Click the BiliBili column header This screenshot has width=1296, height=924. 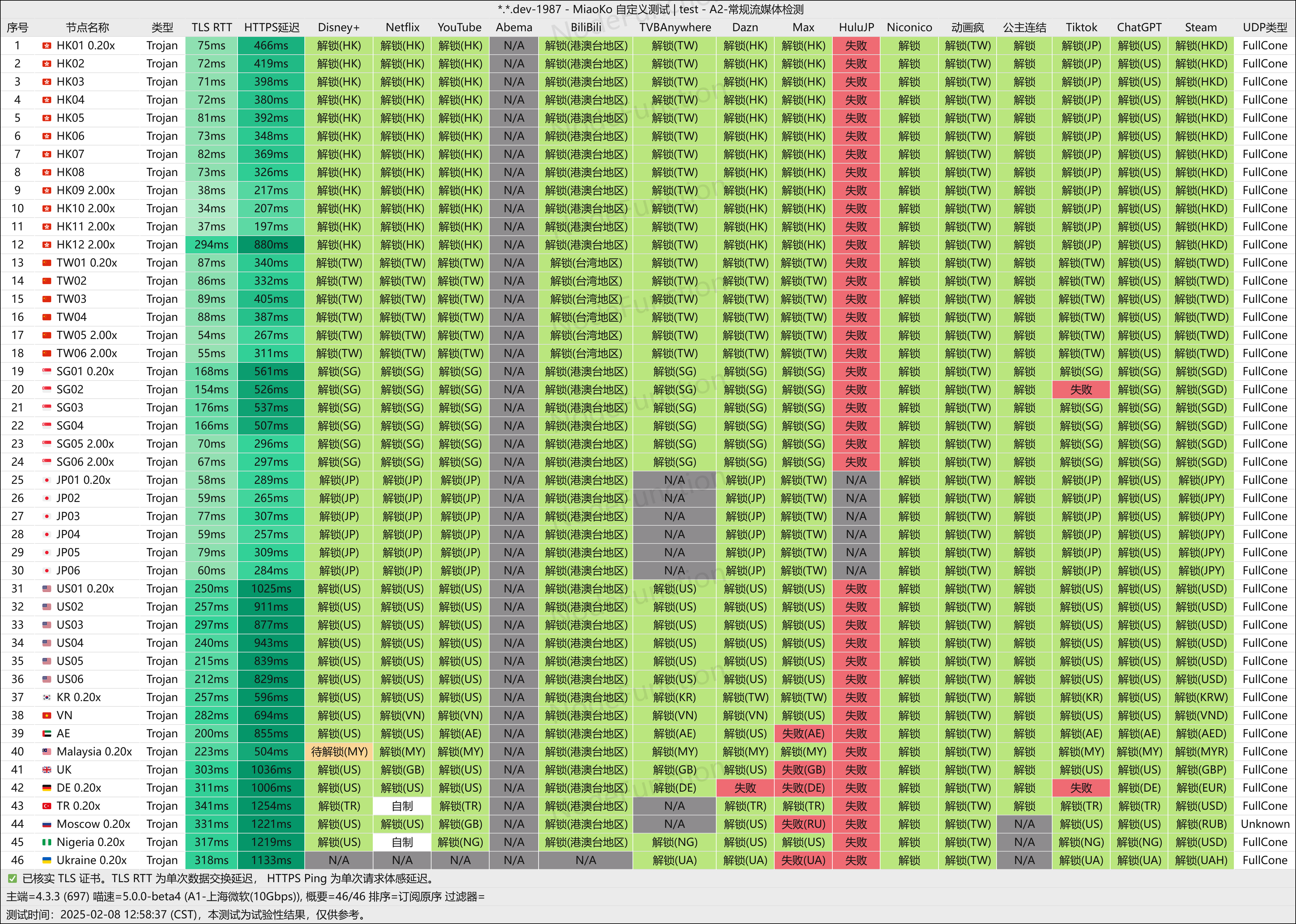coord(586,27)
